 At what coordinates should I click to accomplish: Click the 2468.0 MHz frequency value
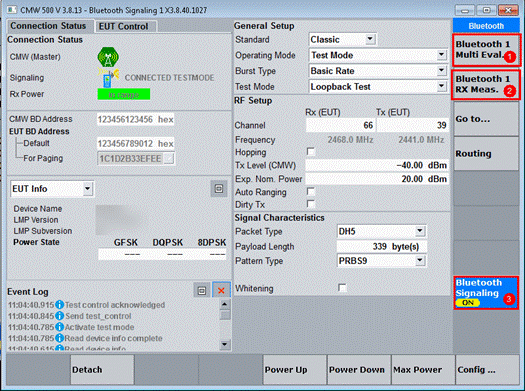point(350,140)
